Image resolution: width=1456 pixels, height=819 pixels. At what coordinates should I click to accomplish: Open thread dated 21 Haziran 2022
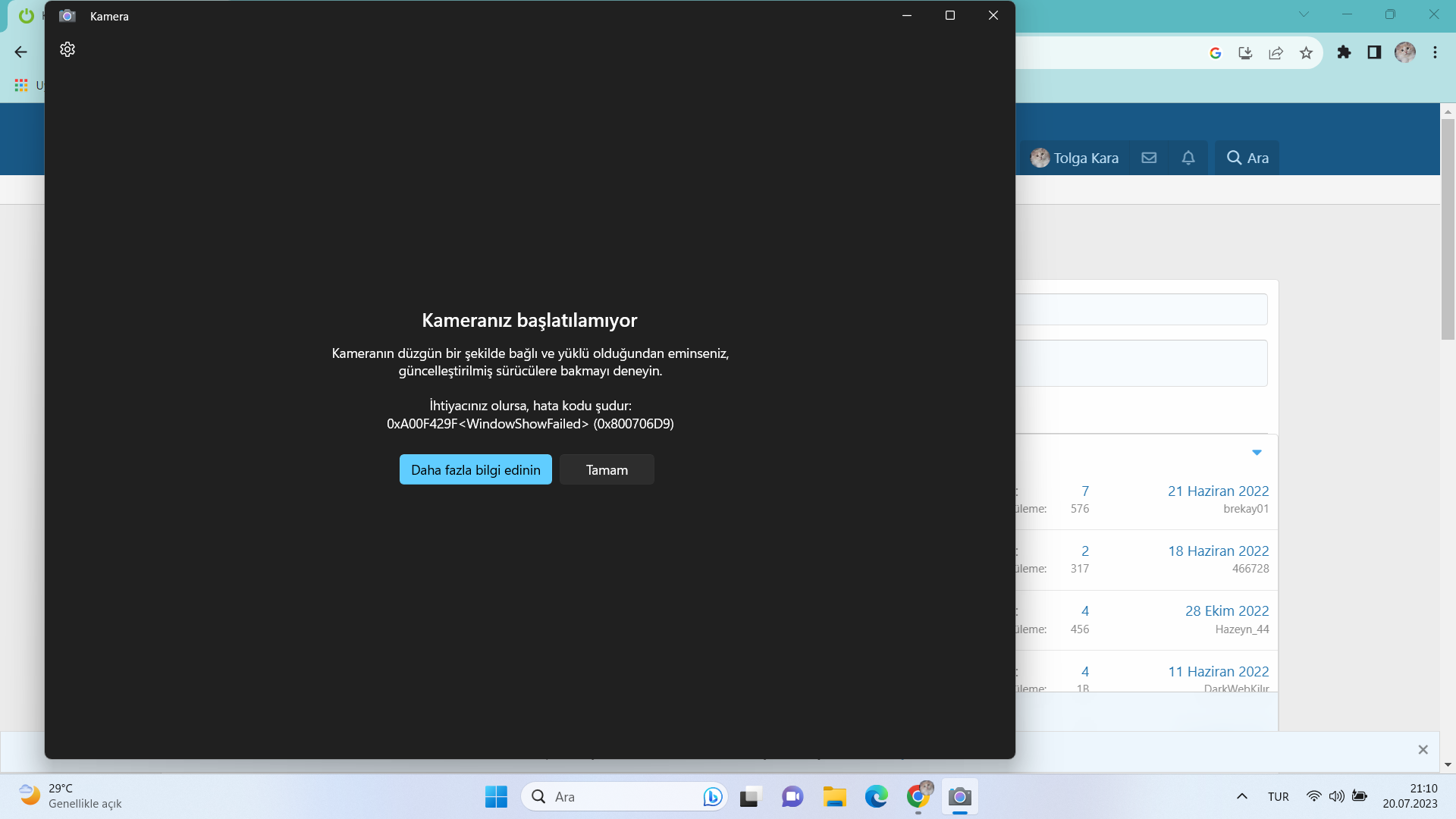pos(1218,491)
